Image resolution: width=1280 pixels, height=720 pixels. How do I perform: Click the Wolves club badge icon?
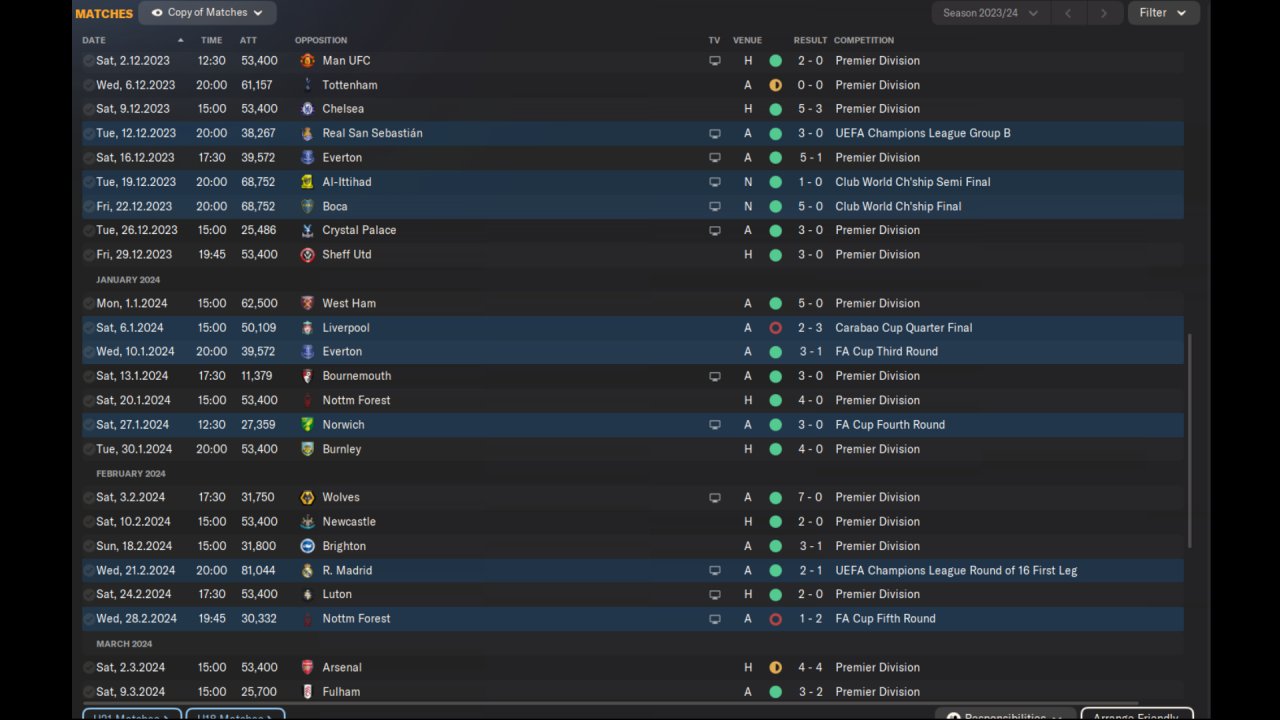[x=307, y=497]
